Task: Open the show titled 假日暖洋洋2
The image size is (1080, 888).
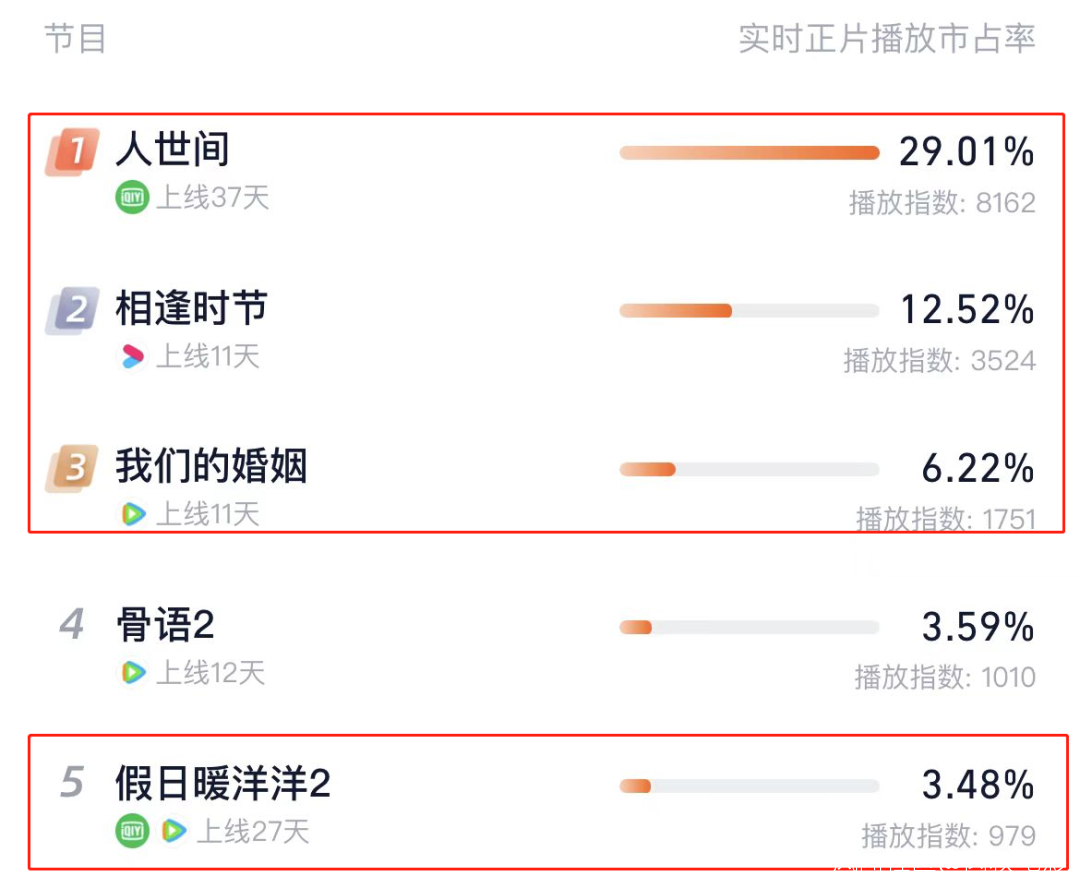Action: [x=222, y=784]
